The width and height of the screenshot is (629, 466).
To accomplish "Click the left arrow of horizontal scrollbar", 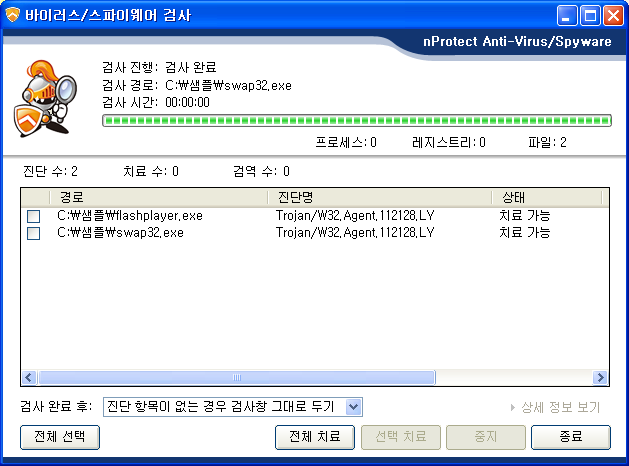I will coord(29,377).
